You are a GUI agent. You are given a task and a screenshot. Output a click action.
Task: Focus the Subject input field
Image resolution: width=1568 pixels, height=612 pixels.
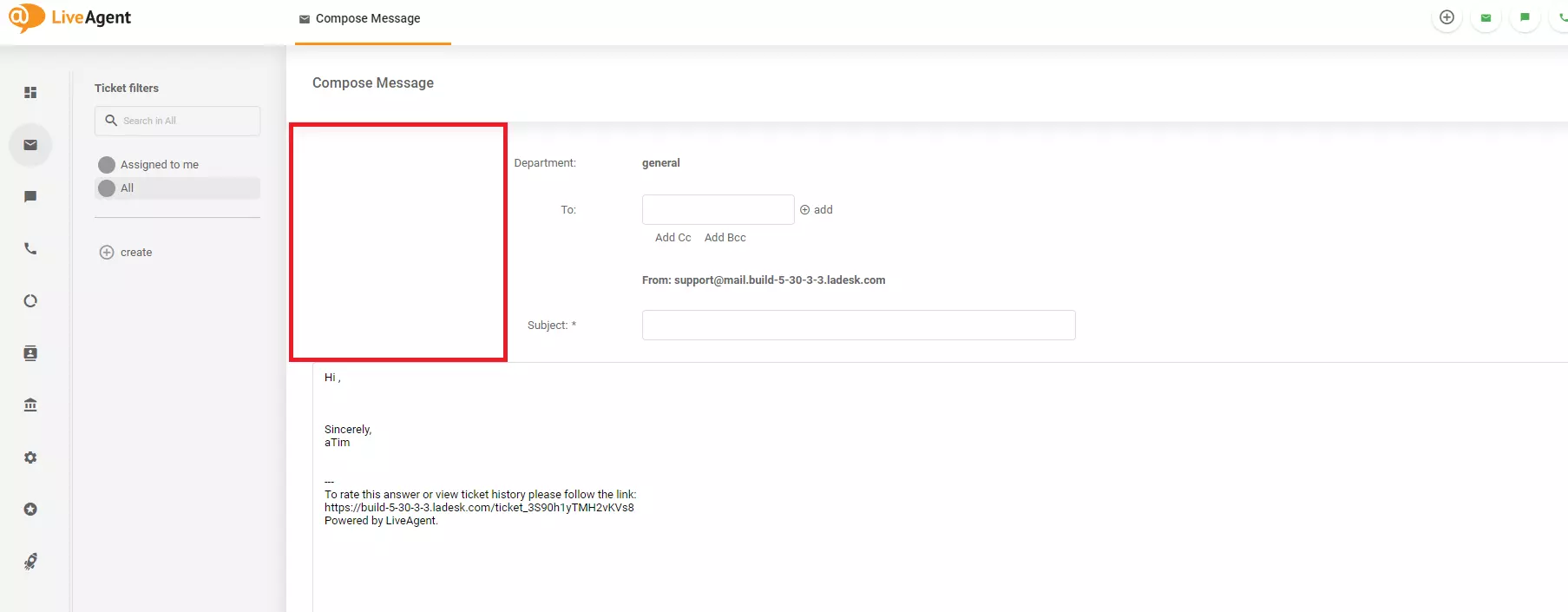[x=858, y=326]
